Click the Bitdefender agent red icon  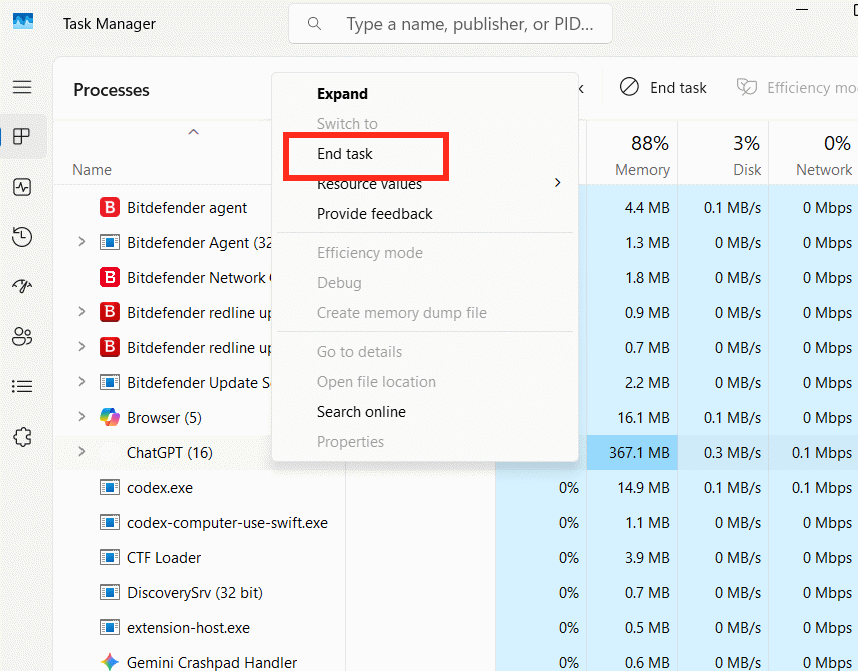point(109,207)
